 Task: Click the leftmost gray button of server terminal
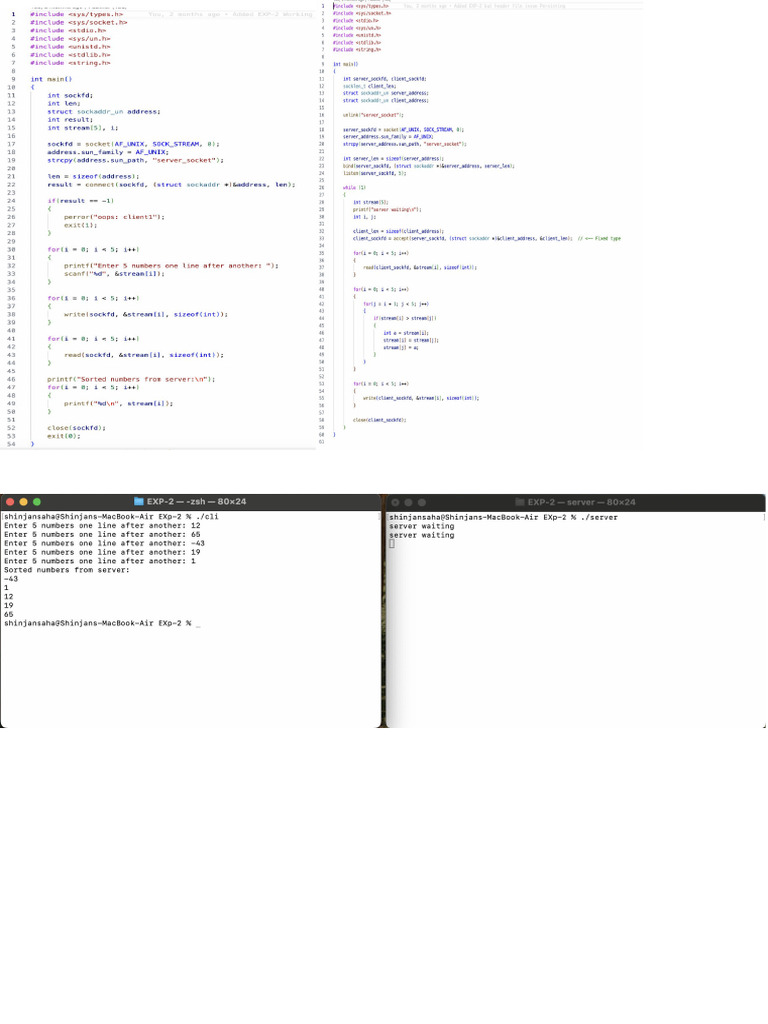click(x=396, y=502)
